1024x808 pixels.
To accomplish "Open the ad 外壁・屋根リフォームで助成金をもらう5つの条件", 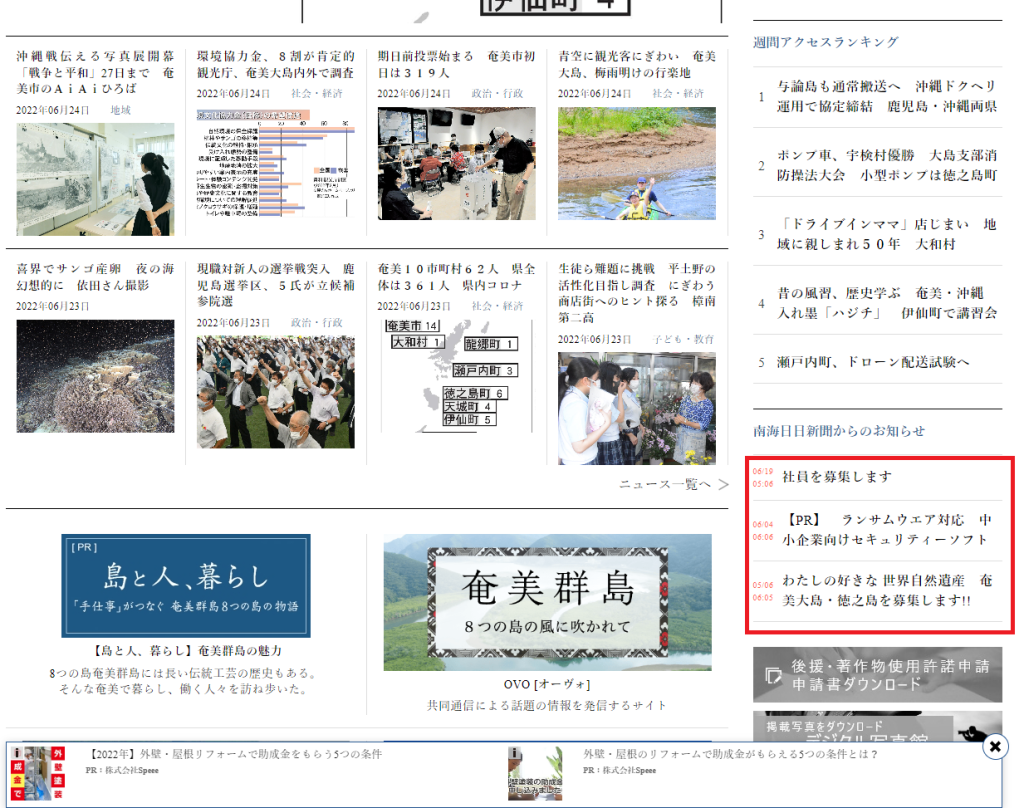I will pos(234,754).
